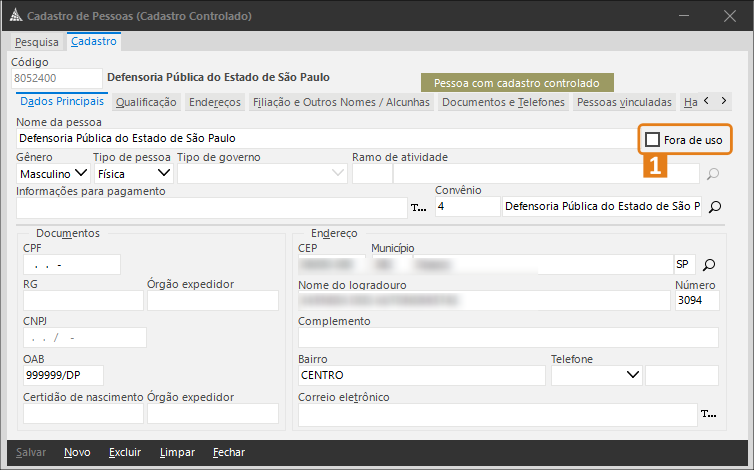Image resolution: width=754 pixels, height=470 pixels.
Task: Click the Salvar button
Action: [31, 452]
